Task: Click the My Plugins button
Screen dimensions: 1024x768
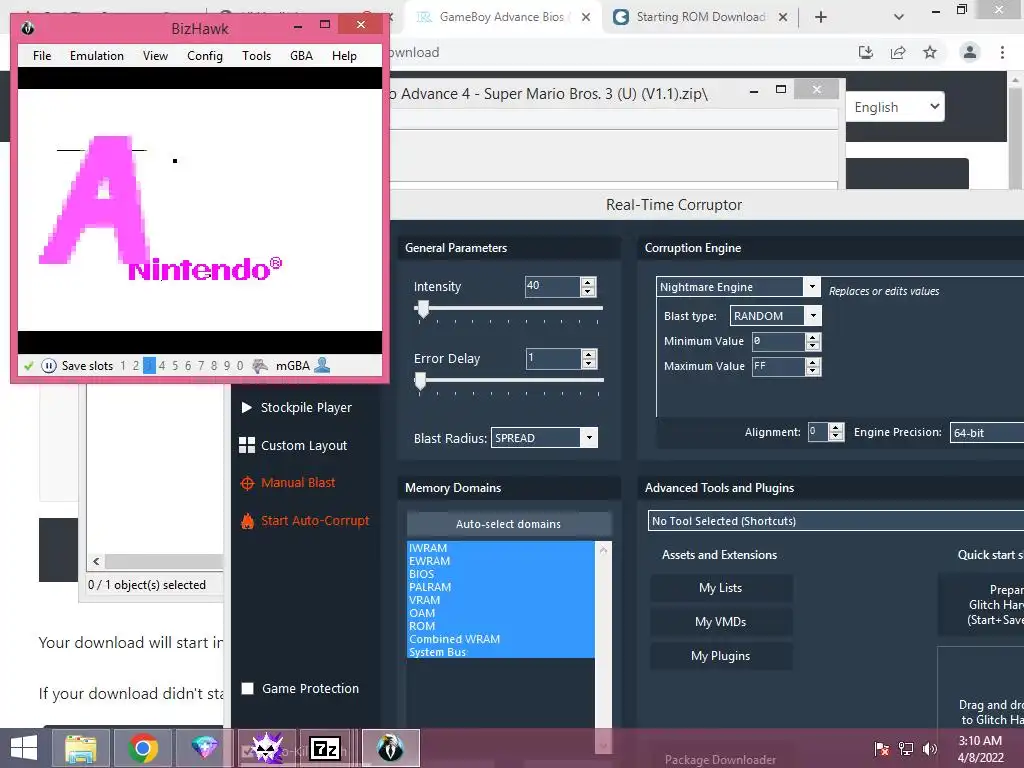Action: coord(720,656)
